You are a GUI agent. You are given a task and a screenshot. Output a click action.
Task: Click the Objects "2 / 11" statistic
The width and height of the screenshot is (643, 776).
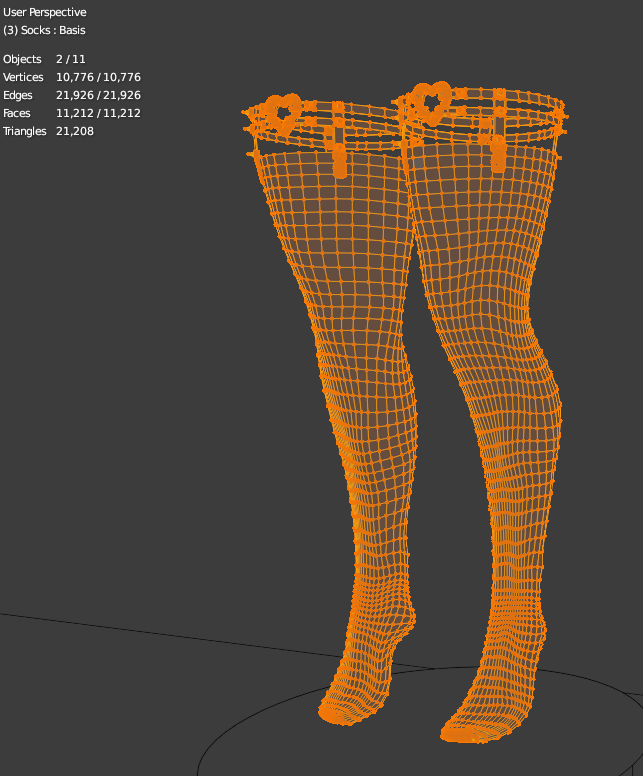[71, 59]
